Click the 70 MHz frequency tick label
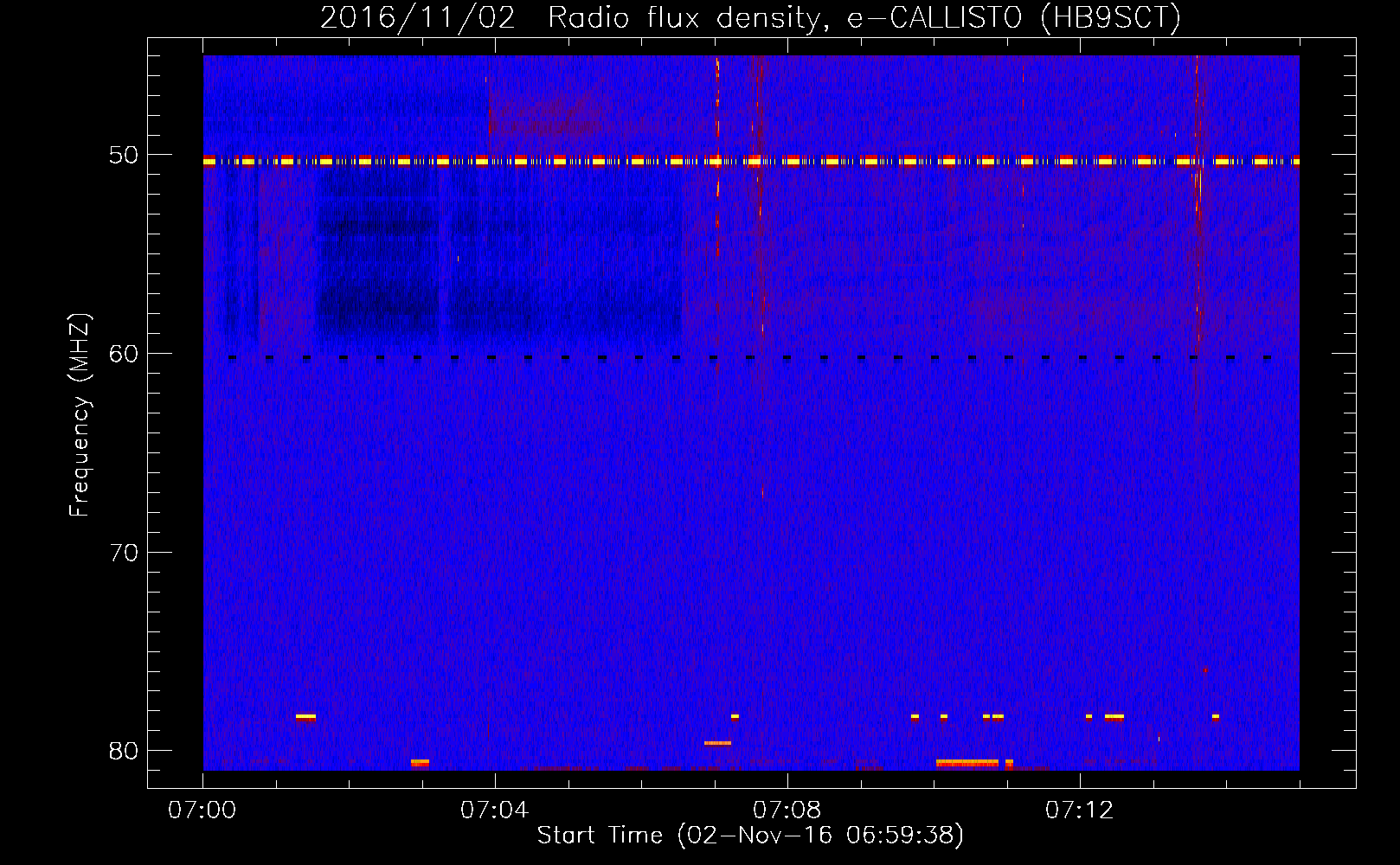1400x865 pixels. click(x=124, y=552)
